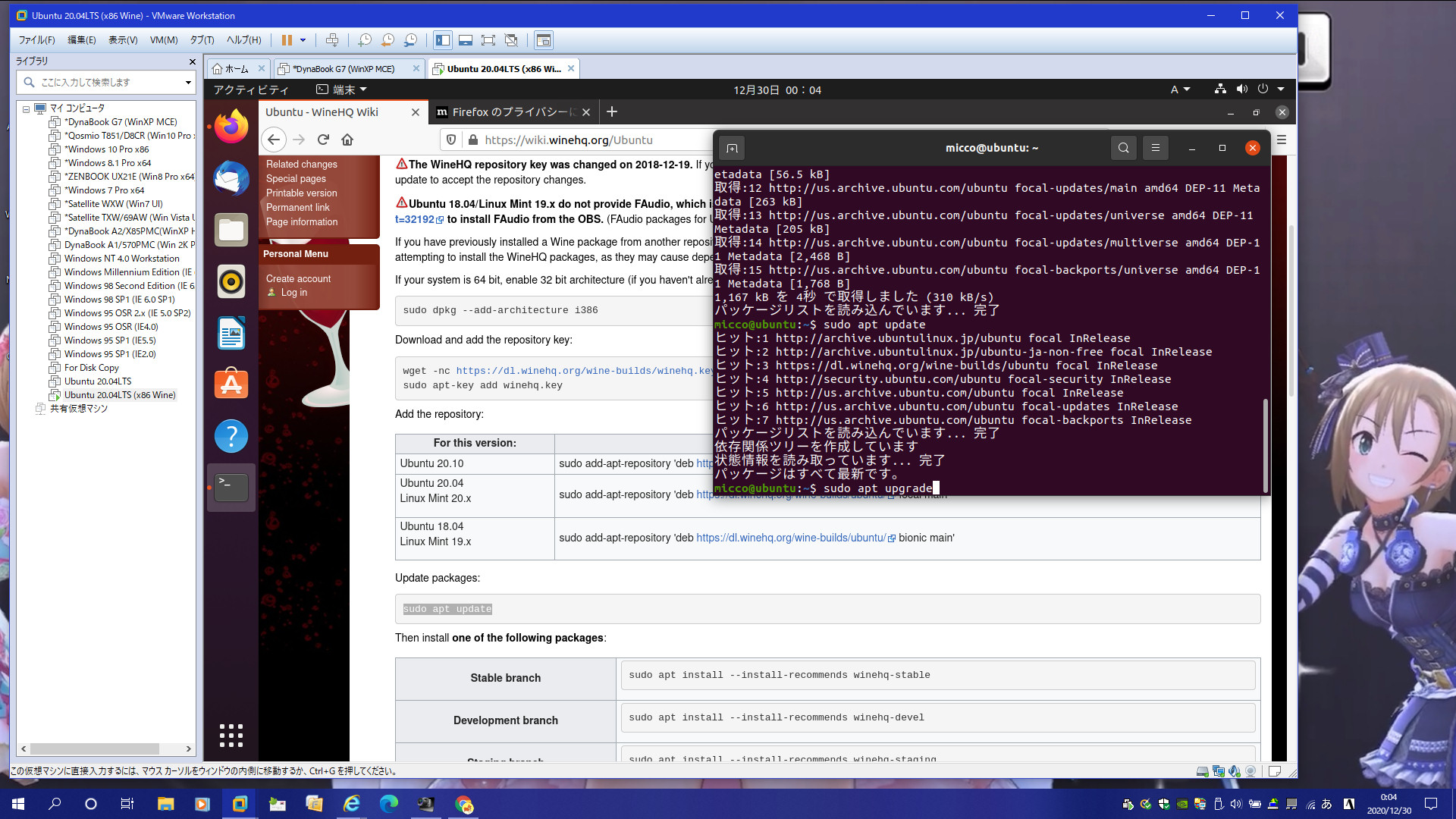The height and width of the screenshot is (819, 1456).
Task: Click the terminal search button
Action: pyautogui.click(x=1124, y=148)
